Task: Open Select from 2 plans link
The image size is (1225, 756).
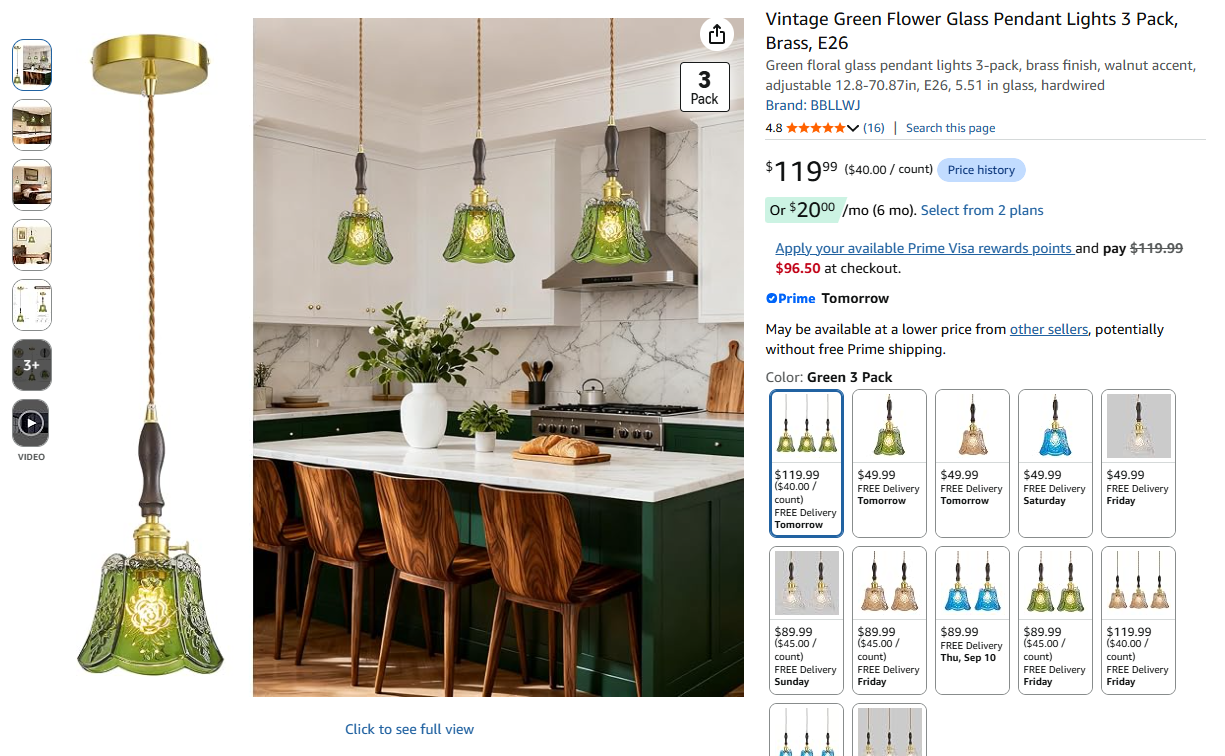Action: 982,210
